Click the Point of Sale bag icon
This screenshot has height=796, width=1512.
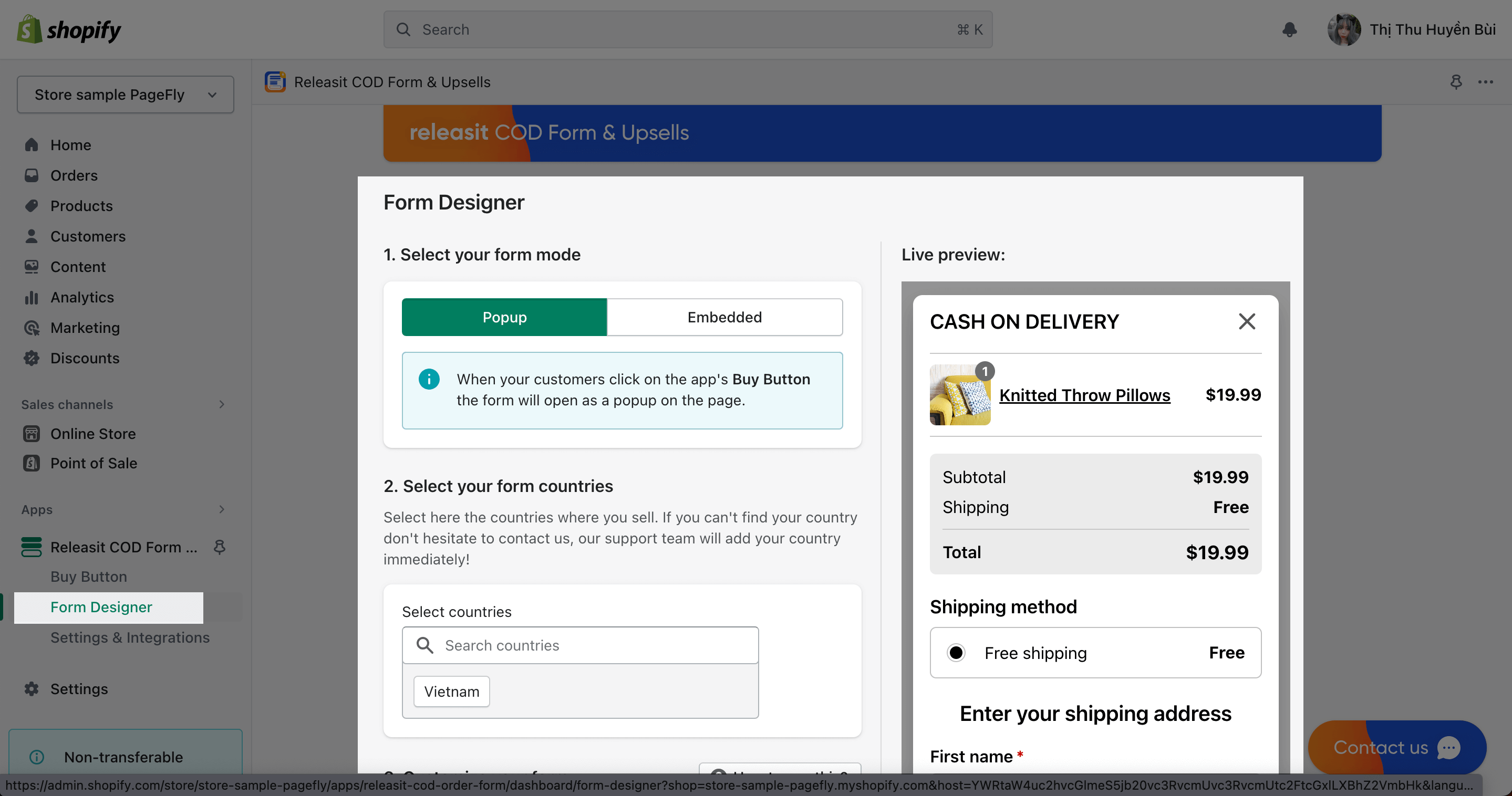click(32, 463)
